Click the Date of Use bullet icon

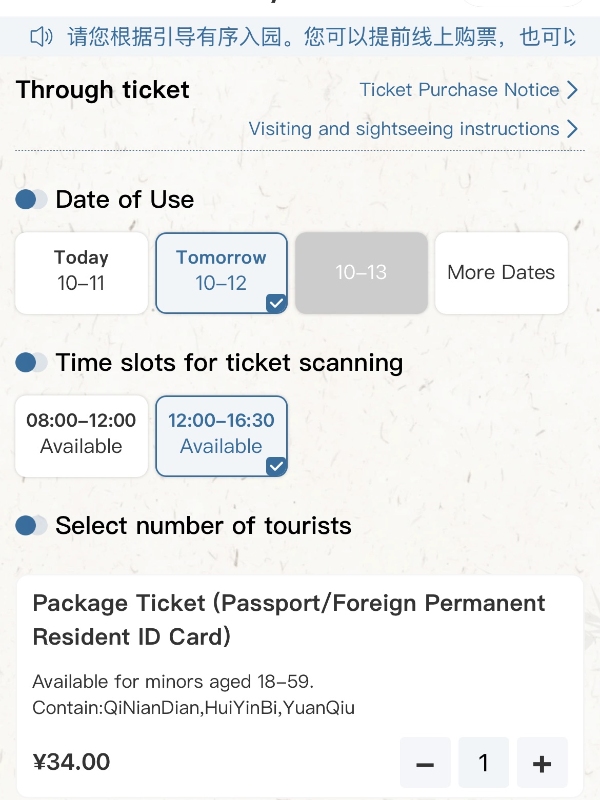31,199
